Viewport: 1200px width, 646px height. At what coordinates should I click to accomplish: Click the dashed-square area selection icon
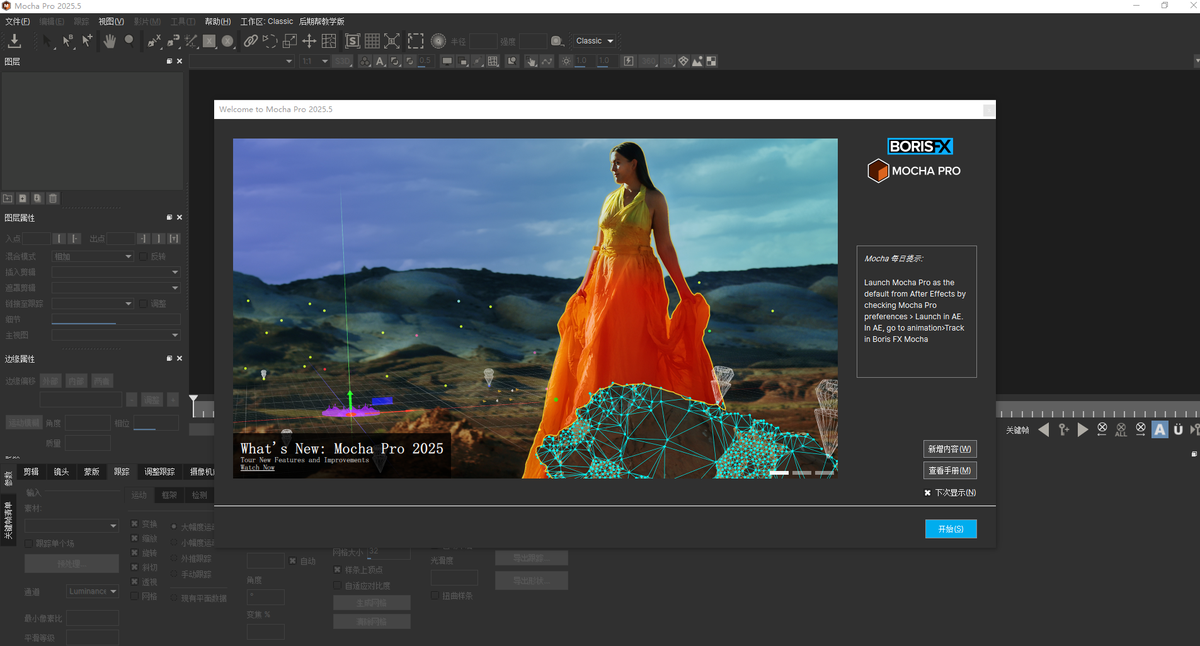pos(415,41)
